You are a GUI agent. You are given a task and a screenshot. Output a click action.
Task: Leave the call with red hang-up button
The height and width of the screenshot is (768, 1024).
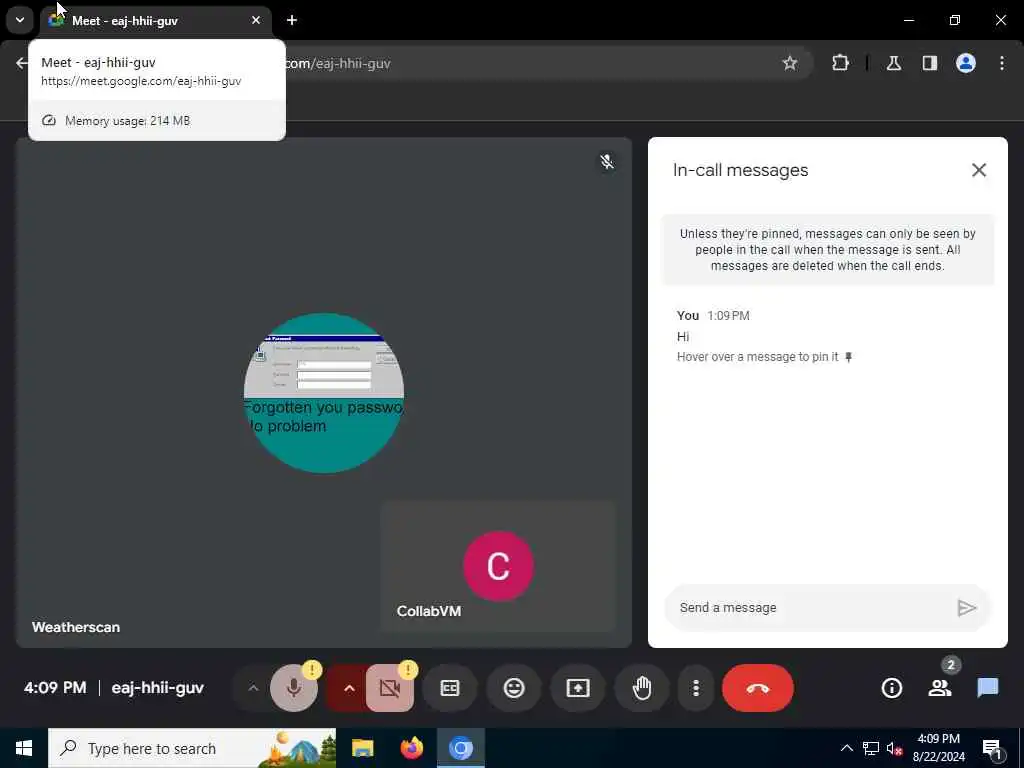(x=758, y=688)
